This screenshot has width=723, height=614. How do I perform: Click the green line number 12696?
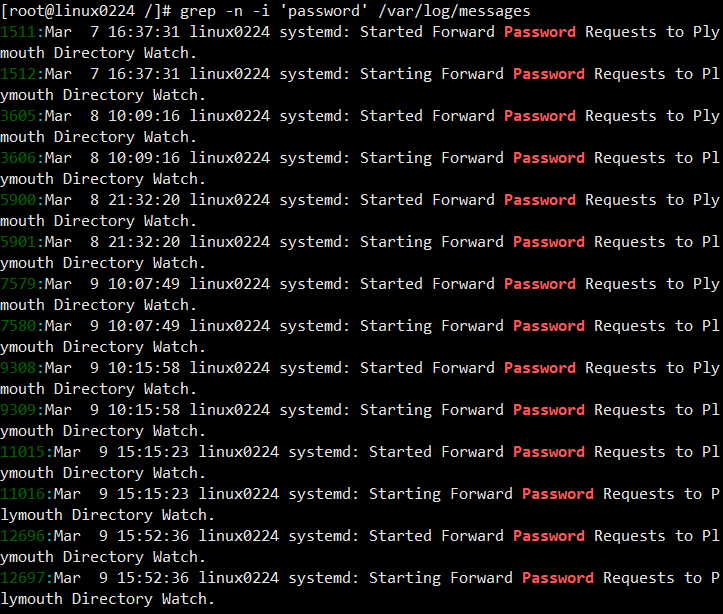point(23,536)
